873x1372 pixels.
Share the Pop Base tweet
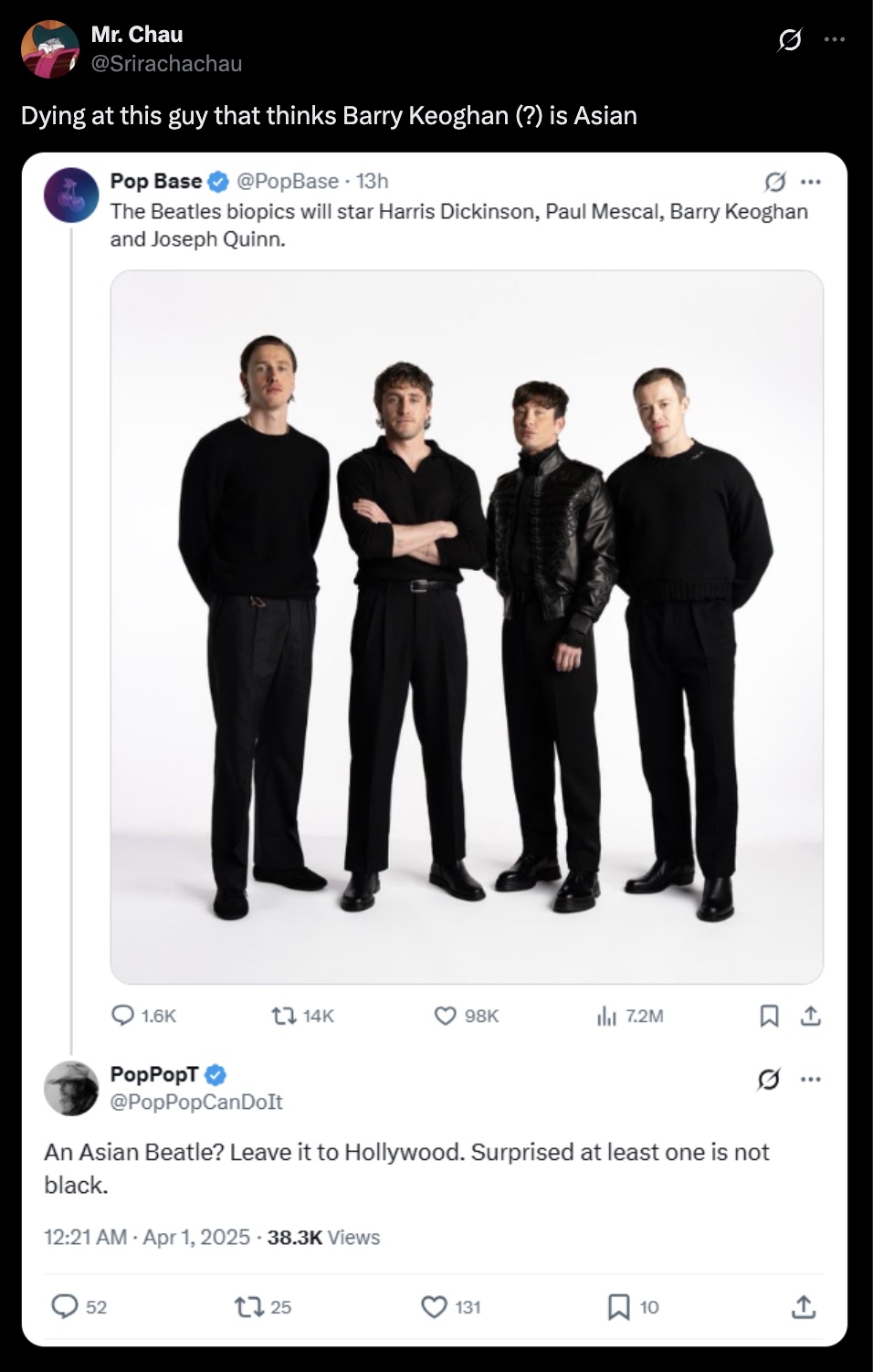tap(810, 1016)
